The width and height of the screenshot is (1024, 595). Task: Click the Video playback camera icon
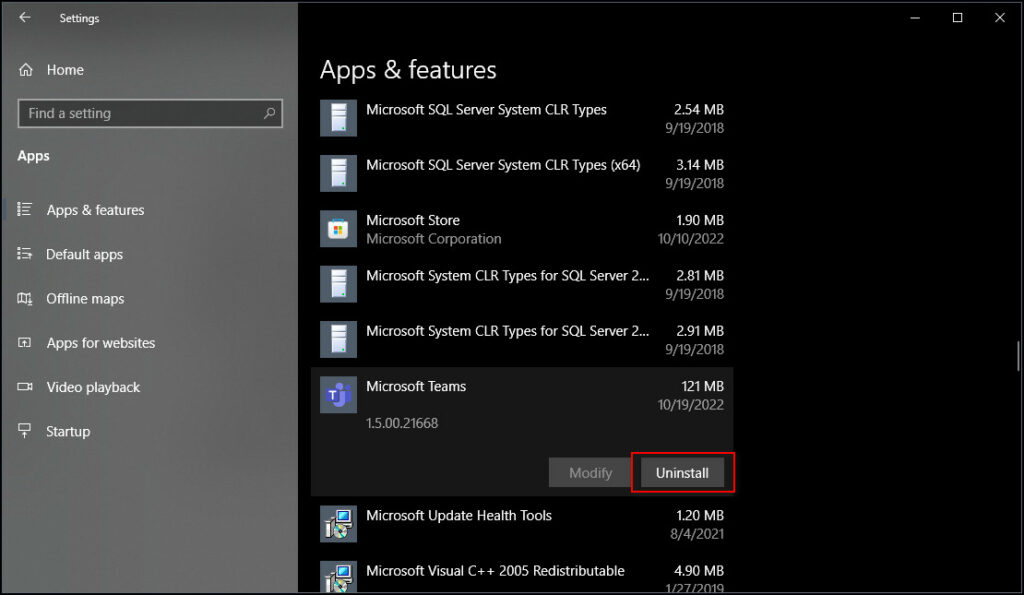pyautogui.click(x=25, y=387)
